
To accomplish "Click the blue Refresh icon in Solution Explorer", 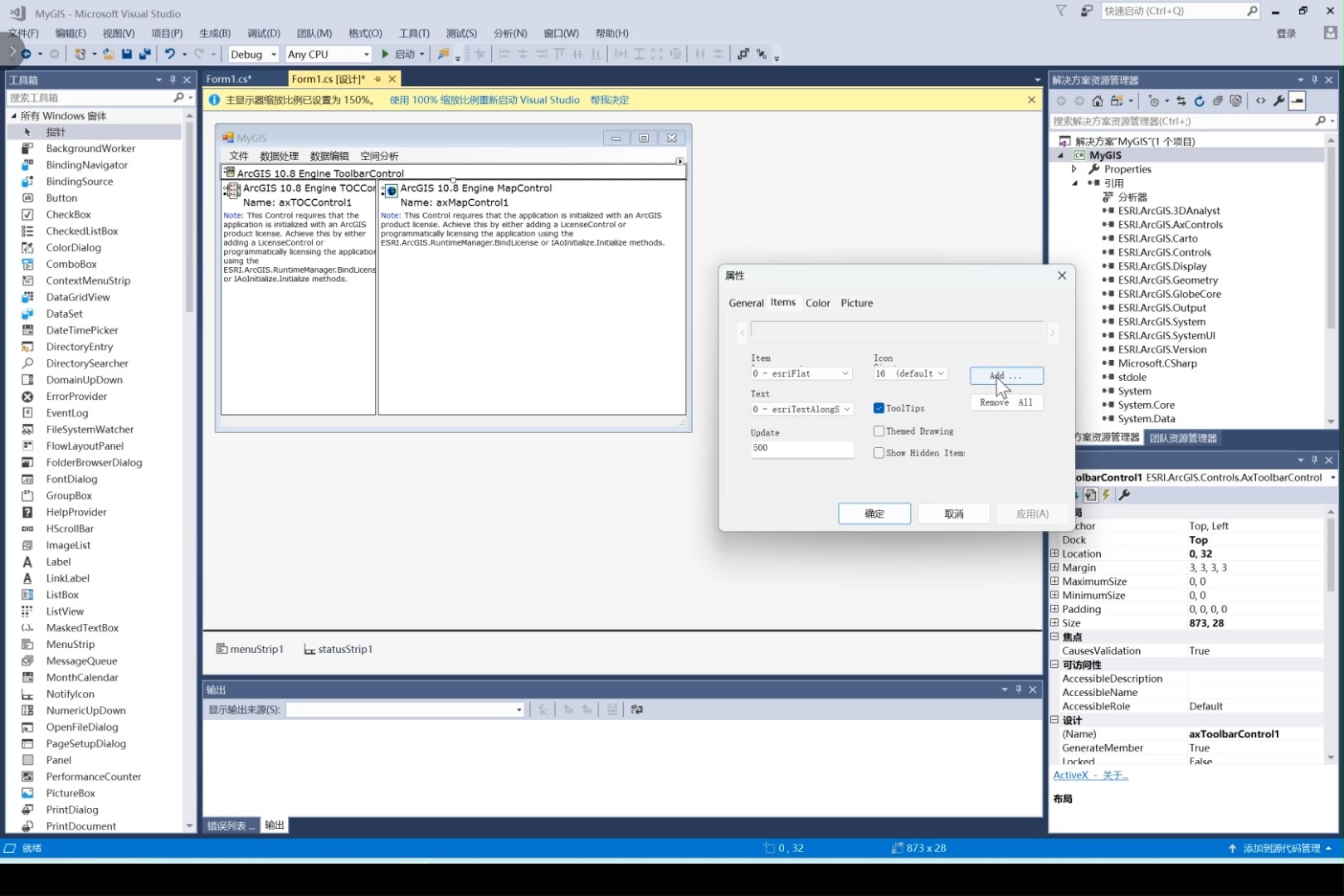I will (1199, 100).
